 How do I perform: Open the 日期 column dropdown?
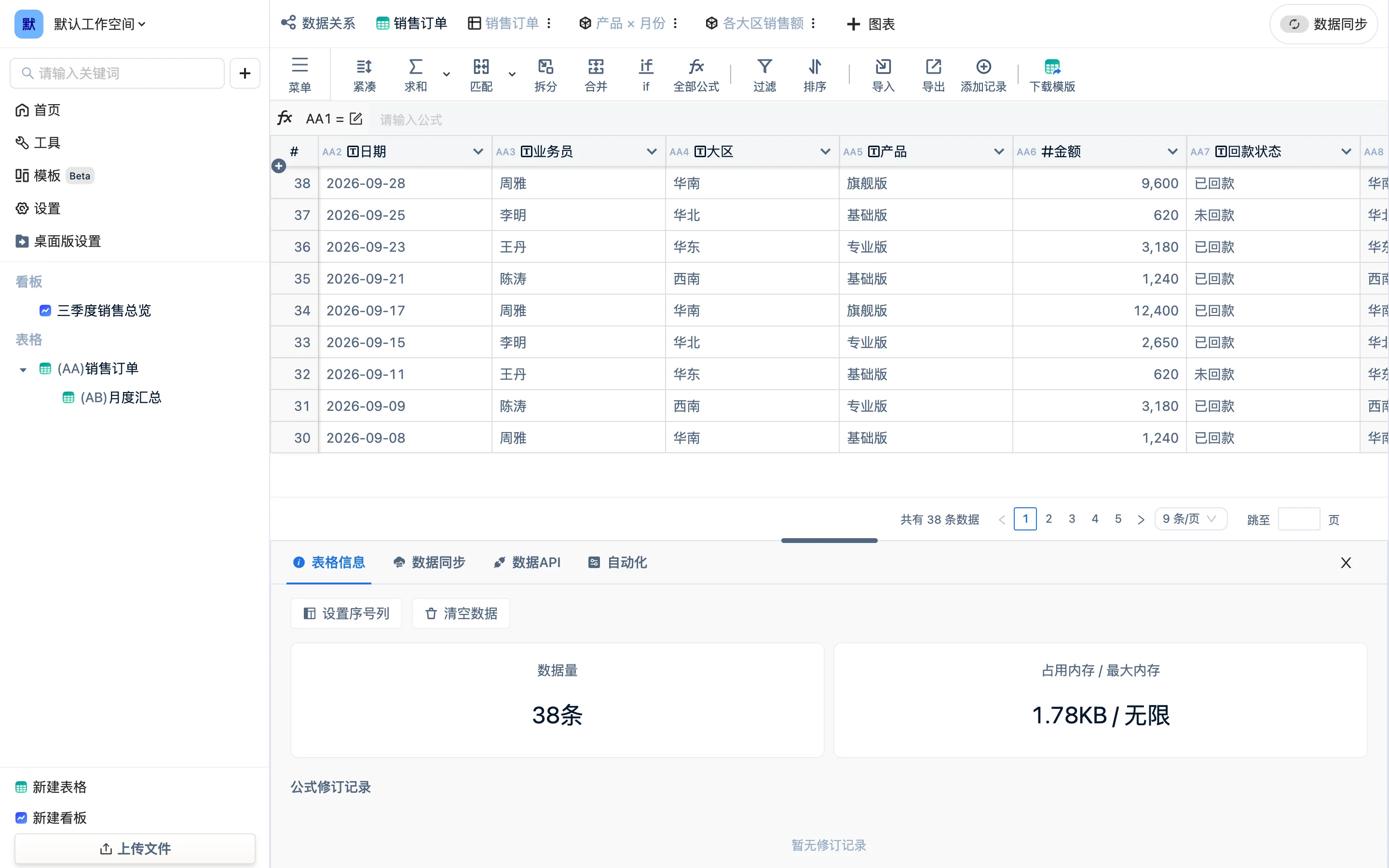click(x=477, y=151)
